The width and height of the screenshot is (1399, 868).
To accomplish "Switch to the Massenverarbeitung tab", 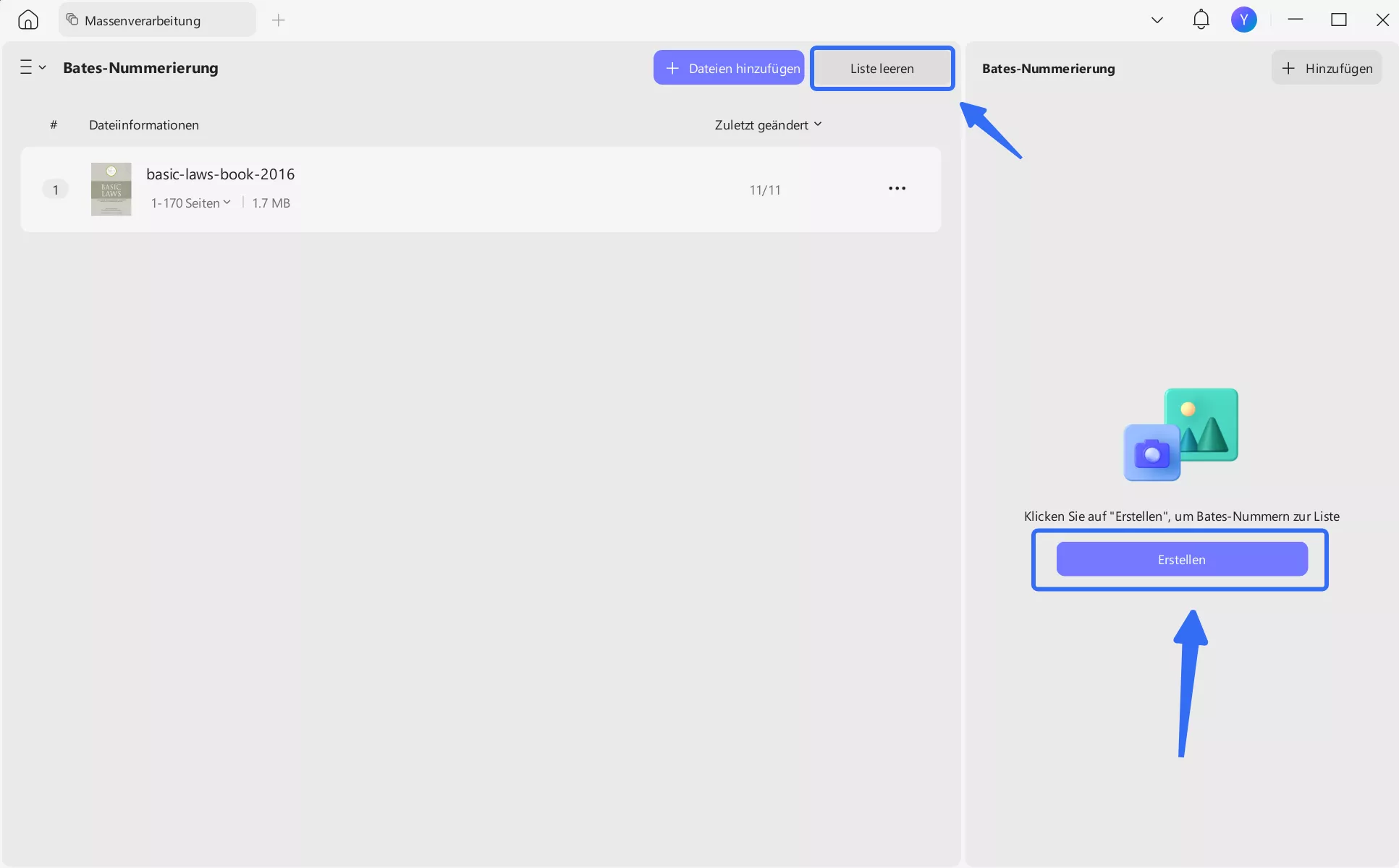I will point(143,20).
